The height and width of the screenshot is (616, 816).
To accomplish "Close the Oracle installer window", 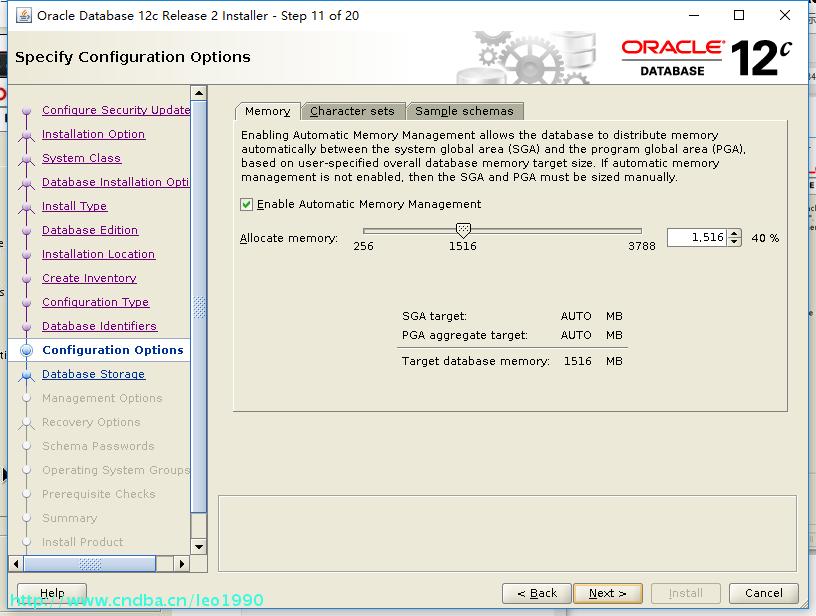I will tap(785, 16).
